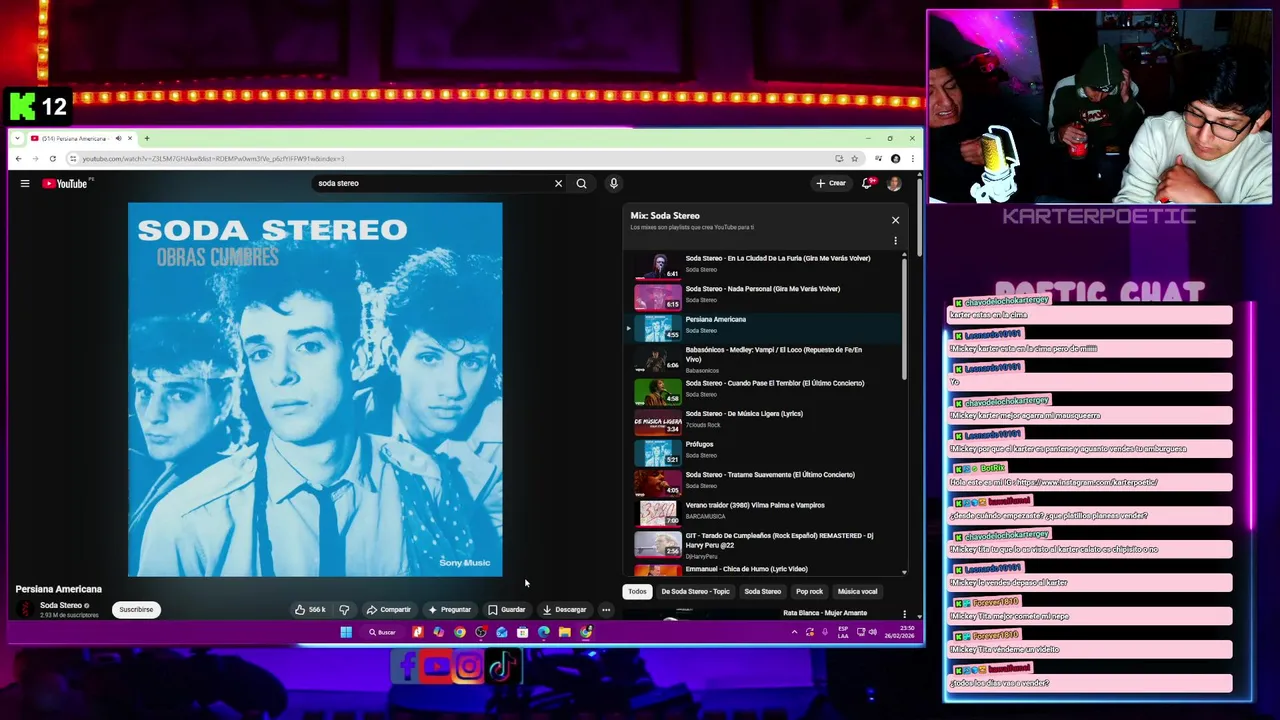Close the Mix: Soda Stereo playlist panel
The width and height of the screenshot is (1280, 720).
click(895, 220)
